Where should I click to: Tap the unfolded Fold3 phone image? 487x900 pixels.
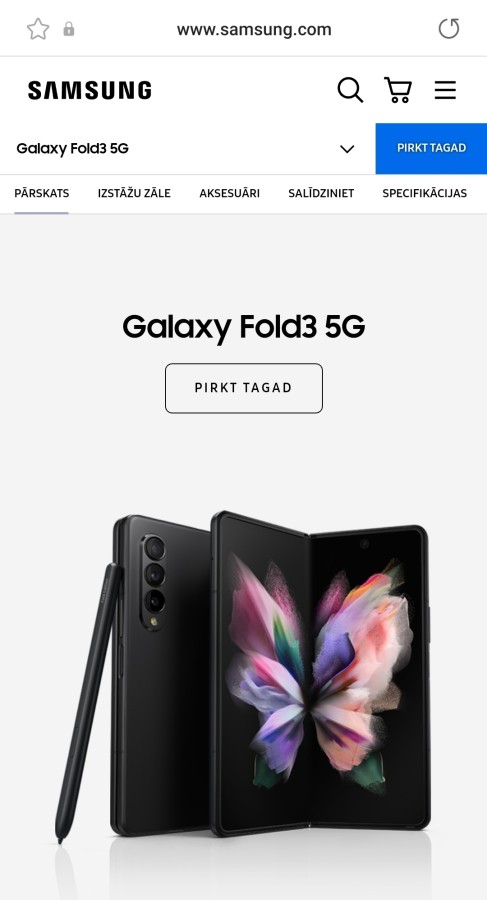pyautogui.click(x=320, y=672)
